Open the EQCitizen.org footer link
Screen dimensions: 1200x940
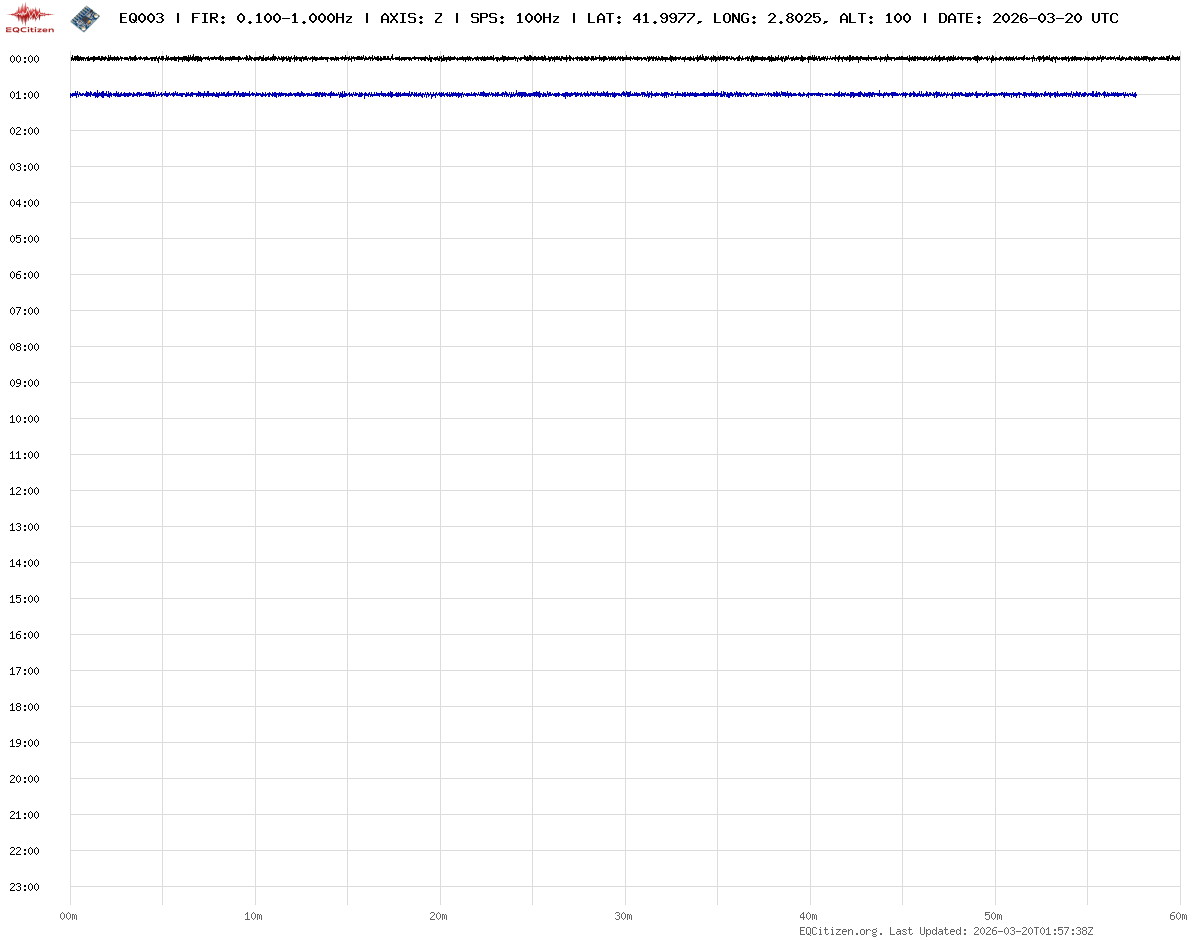[840, 931]
